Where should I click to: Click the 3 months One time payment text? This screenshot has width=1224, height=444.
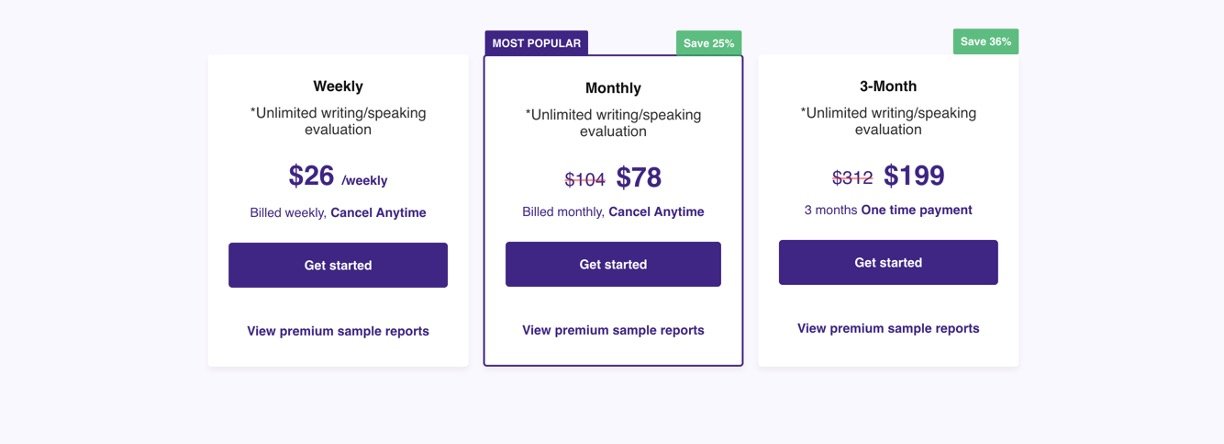(888, 210)
